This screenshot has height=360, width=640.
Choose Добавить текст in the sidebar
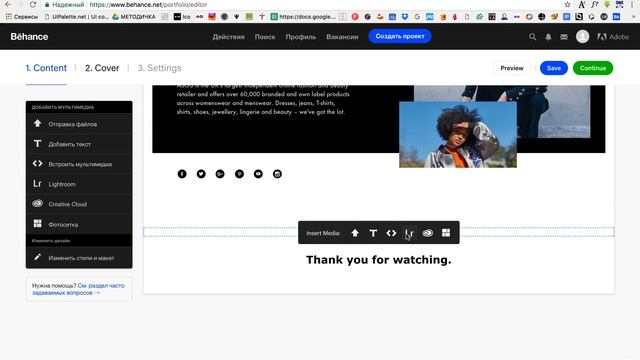(79, 144)
